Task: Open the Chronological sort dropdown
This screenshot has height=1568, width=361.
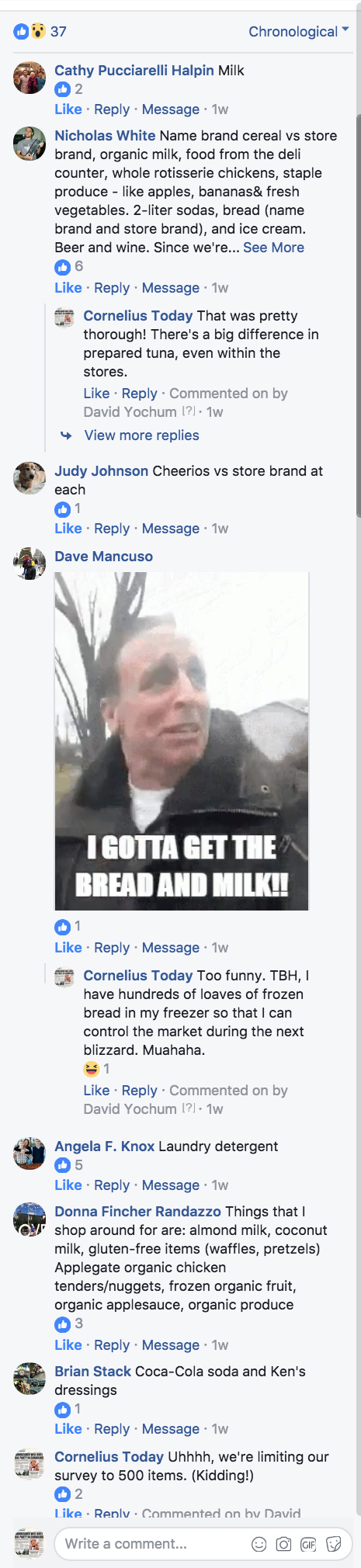Action: point(298,32)
